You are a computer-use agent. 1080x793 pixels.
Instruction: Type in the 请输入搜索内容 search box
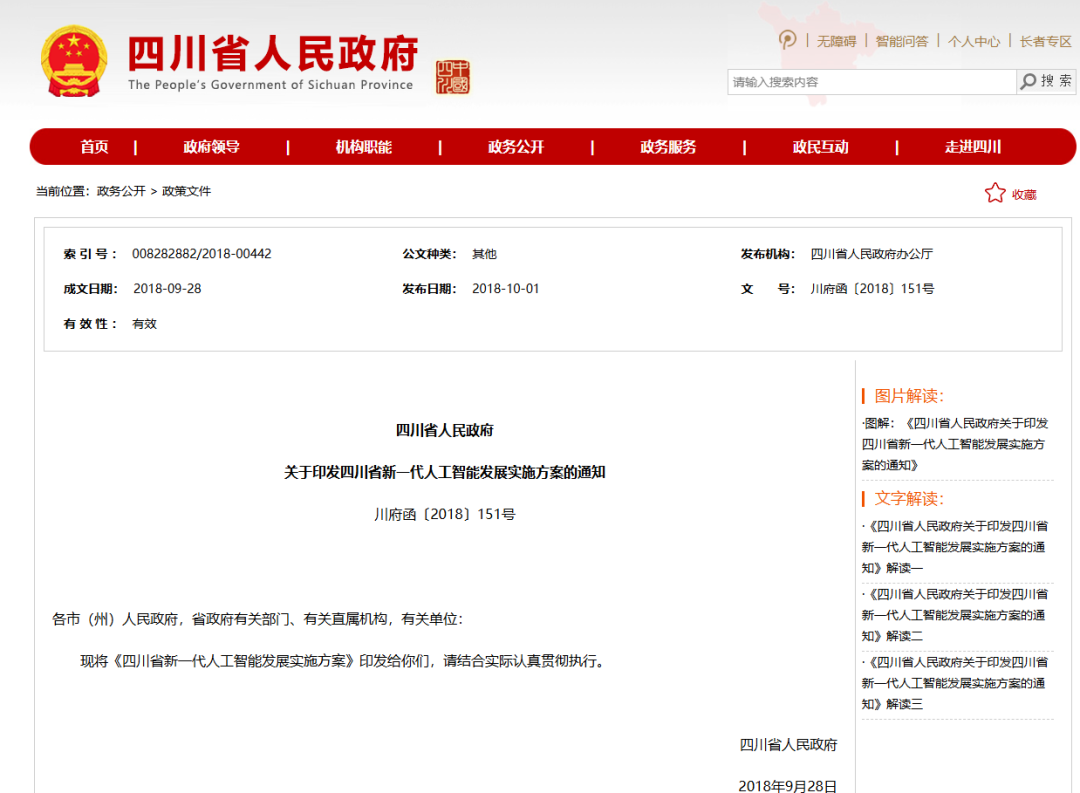click(870, 82)
